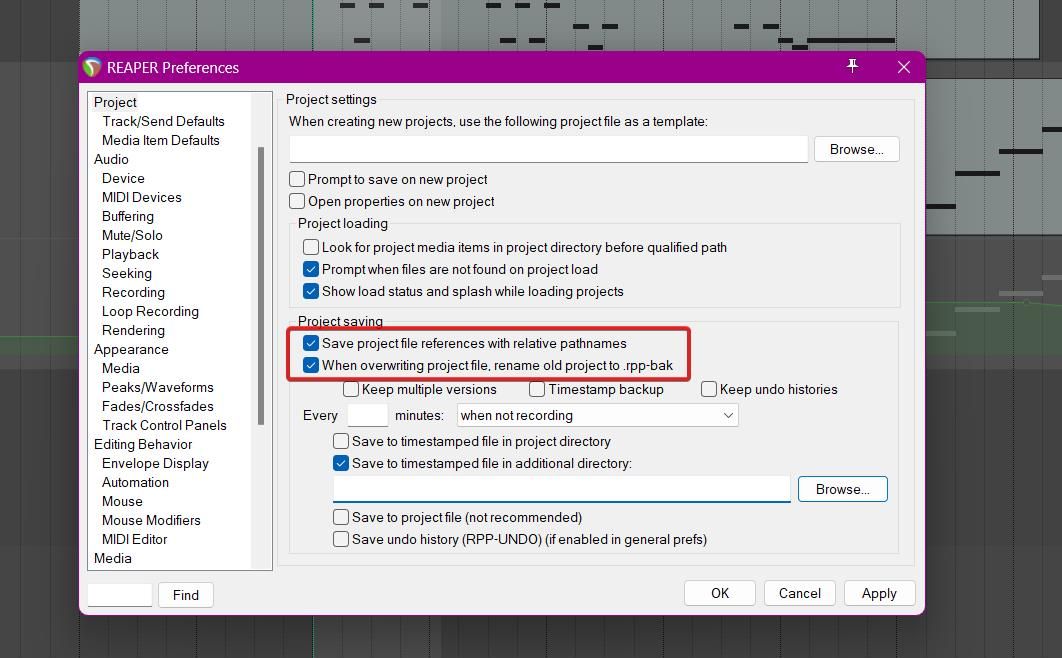Turn on "Timestamp backup"
Viewport: 1062px width, 658px height.
tap(537, 389)
